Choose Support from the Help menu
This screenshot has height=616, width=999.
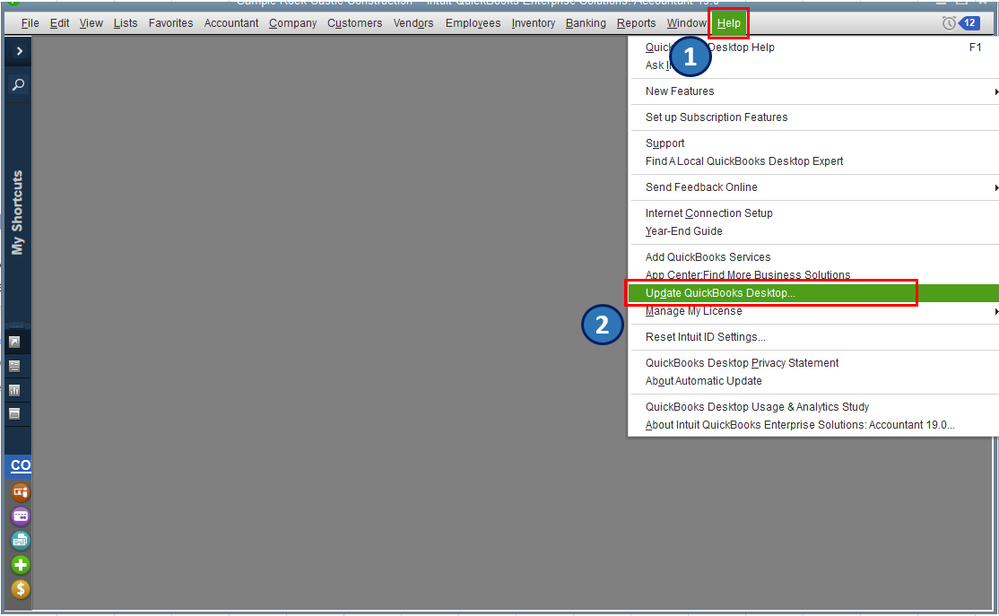pos(814,143)
